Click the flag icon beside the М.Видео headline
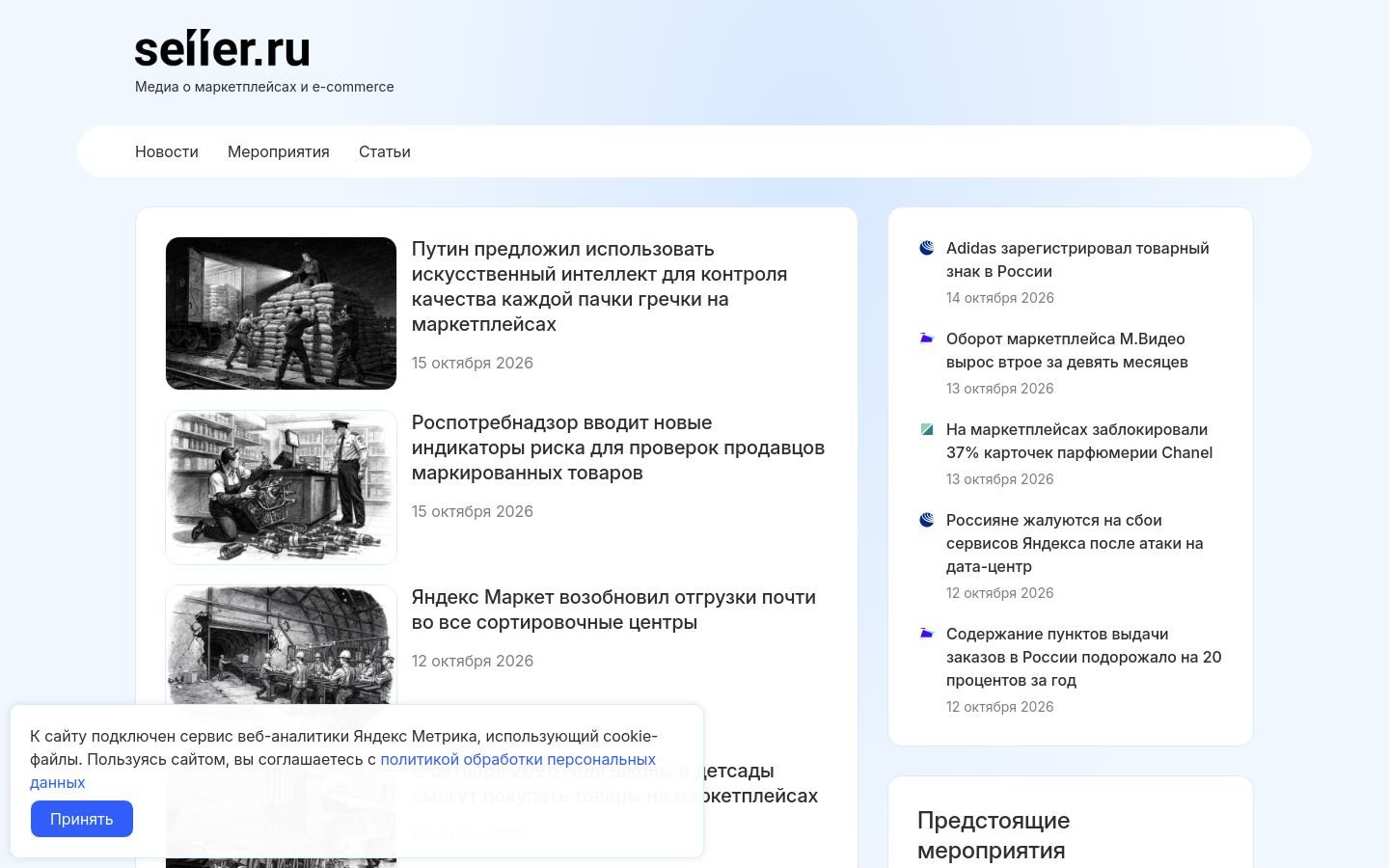This screenshot has height=868, width=1389. (x=927, y=339)
